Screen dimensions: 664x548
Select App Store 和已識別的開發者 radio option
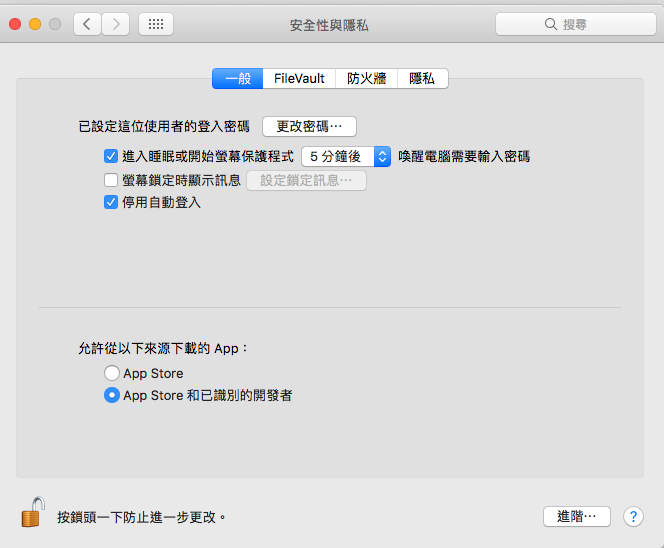coord(111,395)
